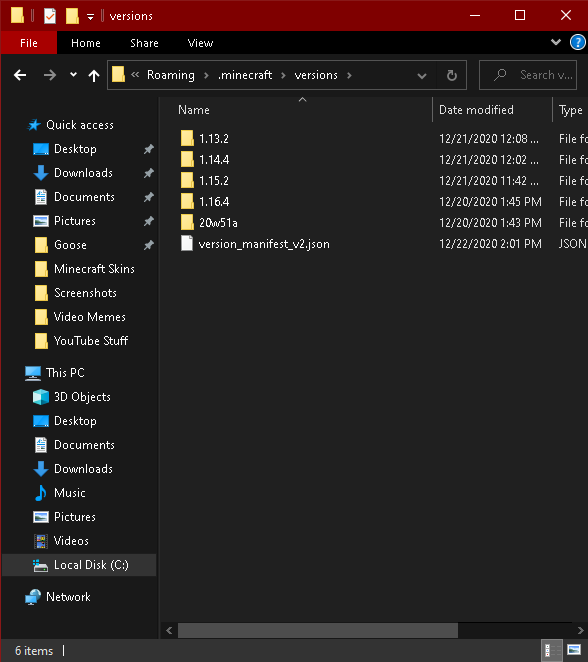Screen dimensions: 588x662
Task: Select This PC in the navigation pane
Action: 65,373
